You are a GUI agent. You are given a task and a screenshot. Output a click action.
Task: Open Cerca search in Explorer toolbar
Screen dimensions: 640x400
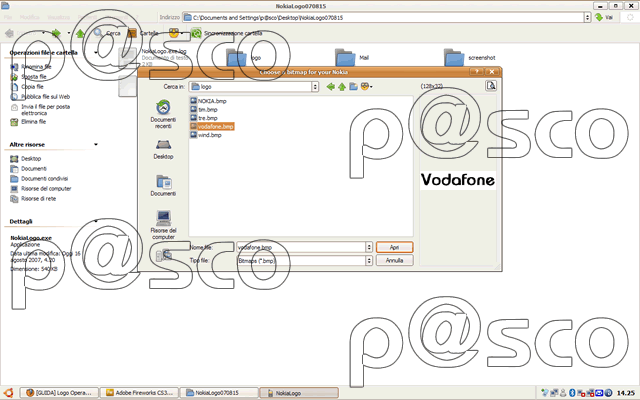coord(107,33)
